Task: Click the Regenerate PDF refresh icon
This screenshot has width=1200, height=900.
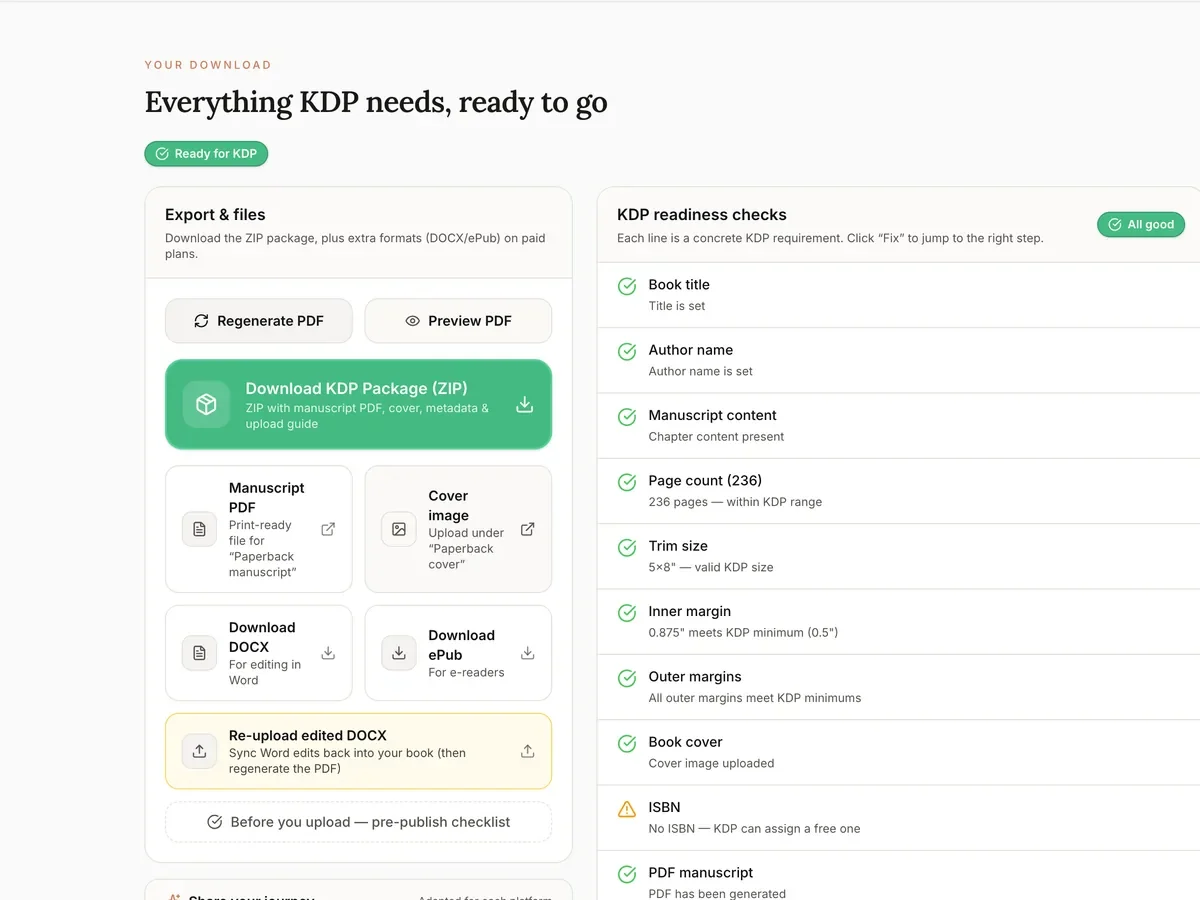Action: (201, 321)
